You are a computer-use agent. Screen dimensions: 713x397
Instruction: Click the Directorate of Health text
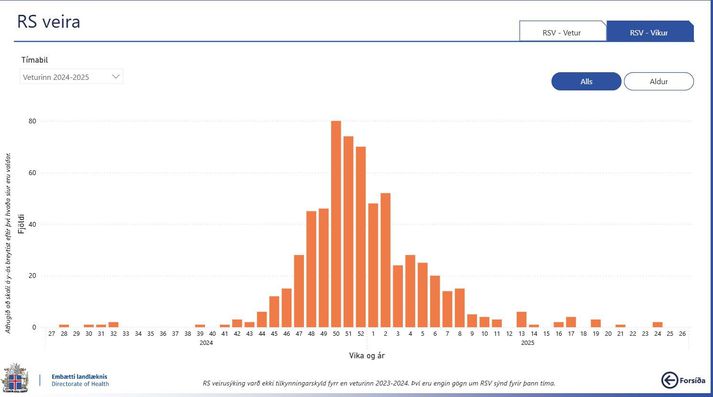click(x=80, y=384)
